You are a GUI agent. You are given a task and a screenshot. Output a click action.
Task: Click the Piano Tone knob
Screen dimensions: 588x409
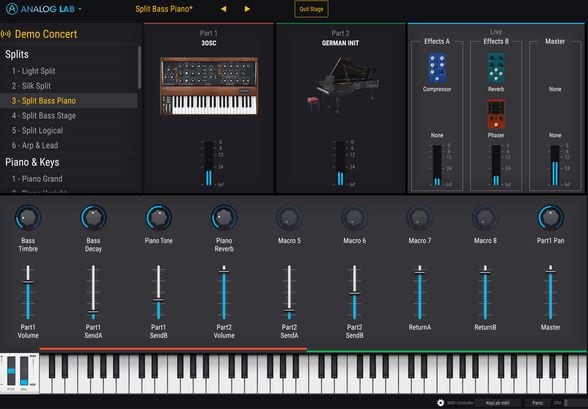(x=159, y=217)
